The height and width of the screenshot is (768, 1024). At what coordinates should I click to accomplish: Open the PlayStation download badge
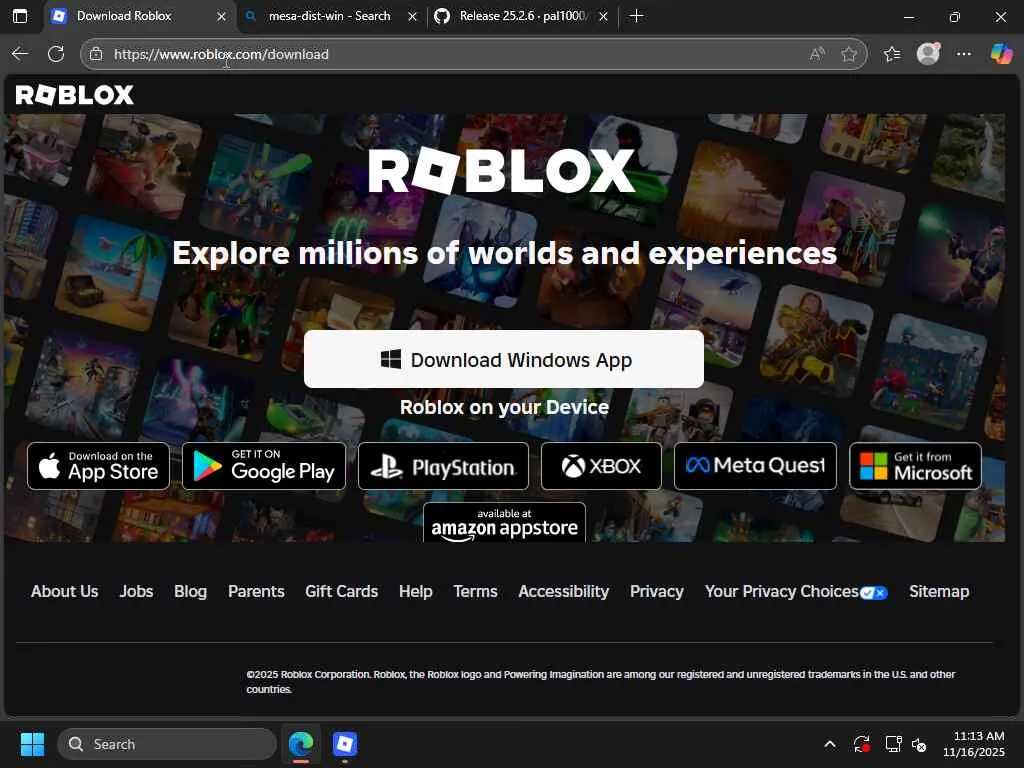click(443, 466)
